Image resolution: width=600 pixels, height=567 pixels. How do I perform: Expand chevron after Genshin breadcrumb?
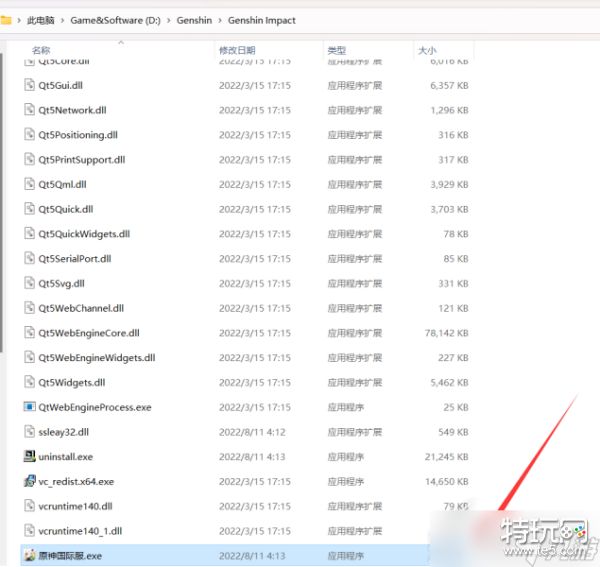220,20
